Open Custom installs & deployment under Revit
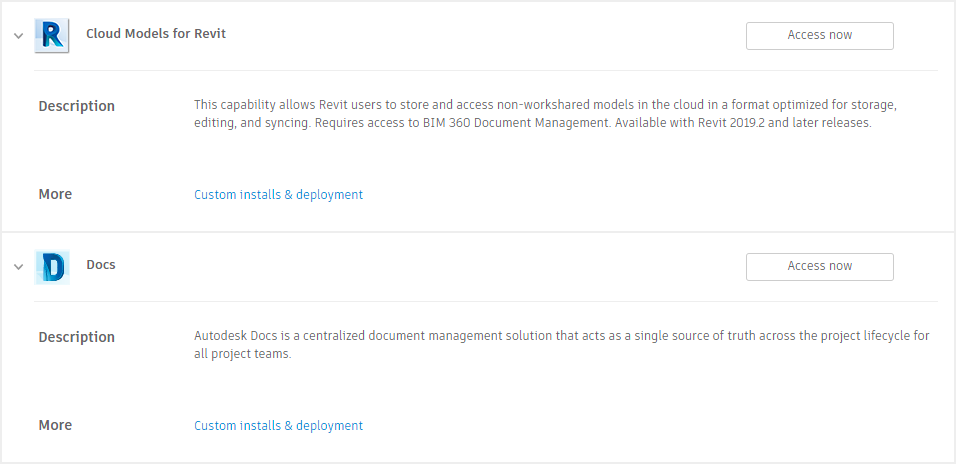 [278, 195]
